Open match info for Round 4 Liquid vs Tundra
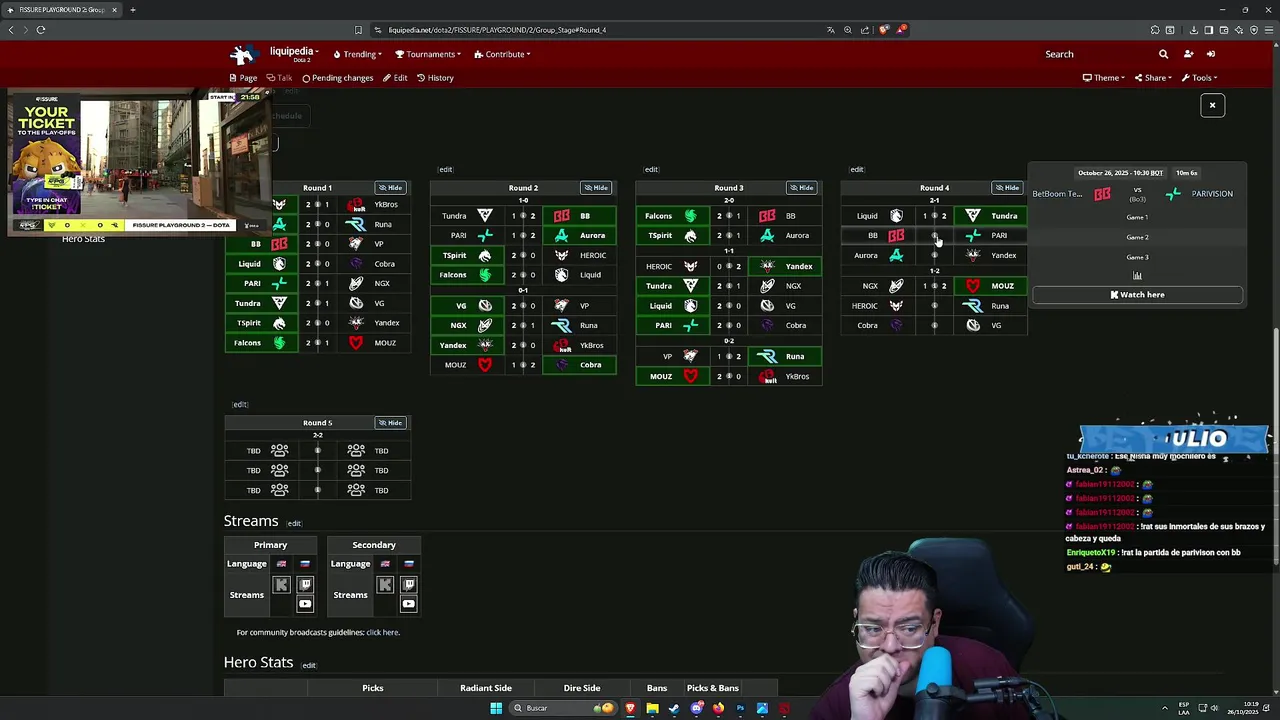The image size is (1280, 720). [x=934, y=216]
